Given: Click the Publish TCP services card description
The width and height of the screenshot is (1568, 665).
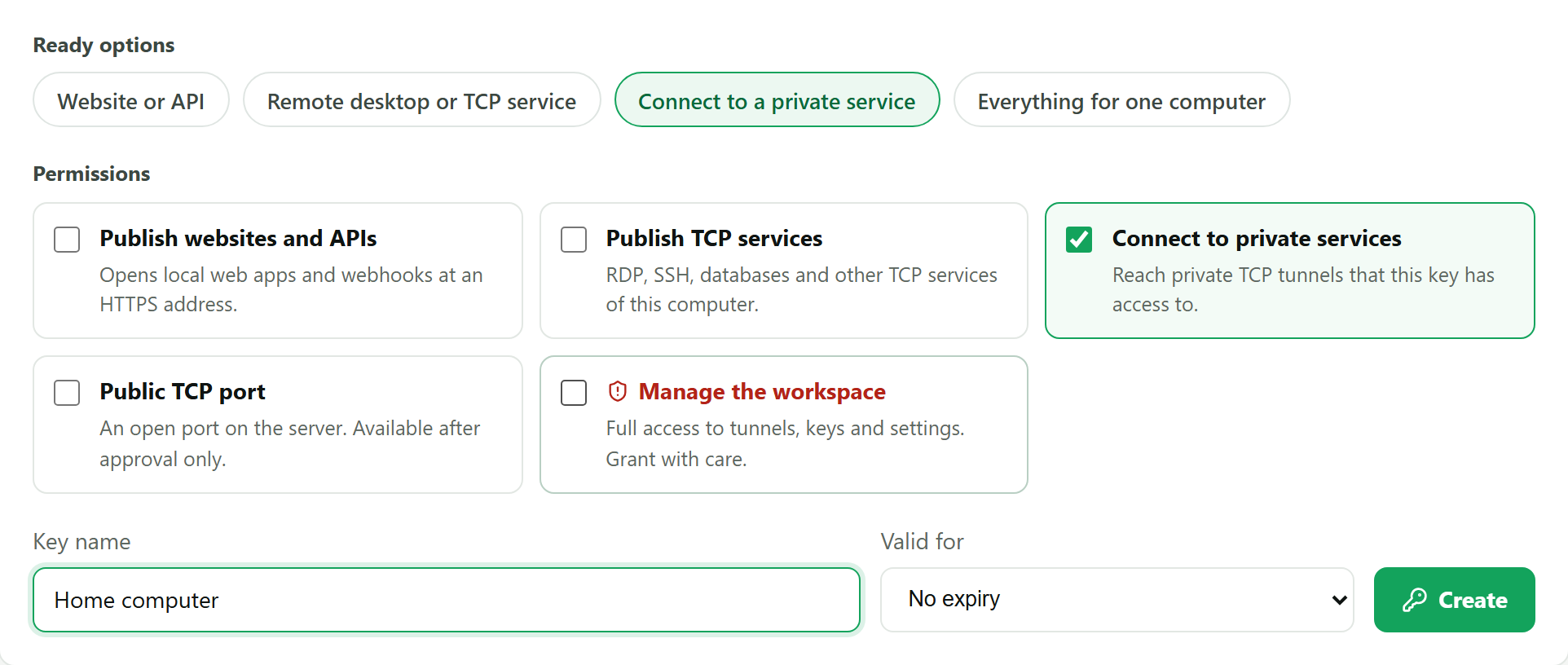Looking at the screenshot, I should (801, 289).
